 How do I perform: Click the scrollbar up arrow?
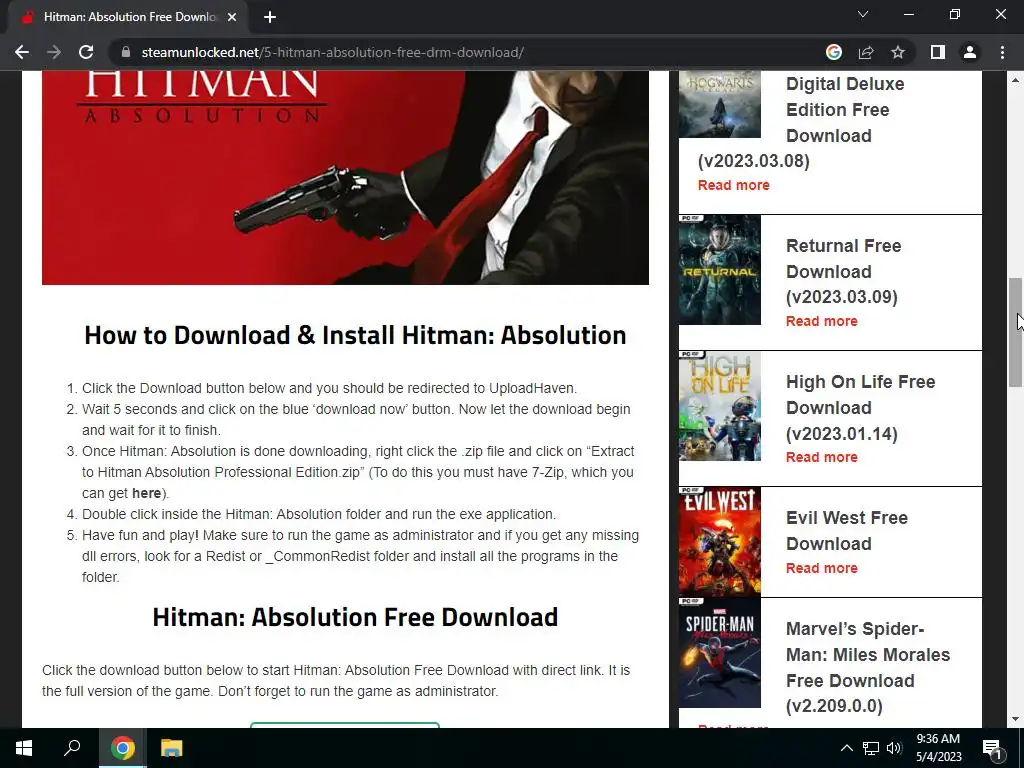click(x=1015, y=80)
